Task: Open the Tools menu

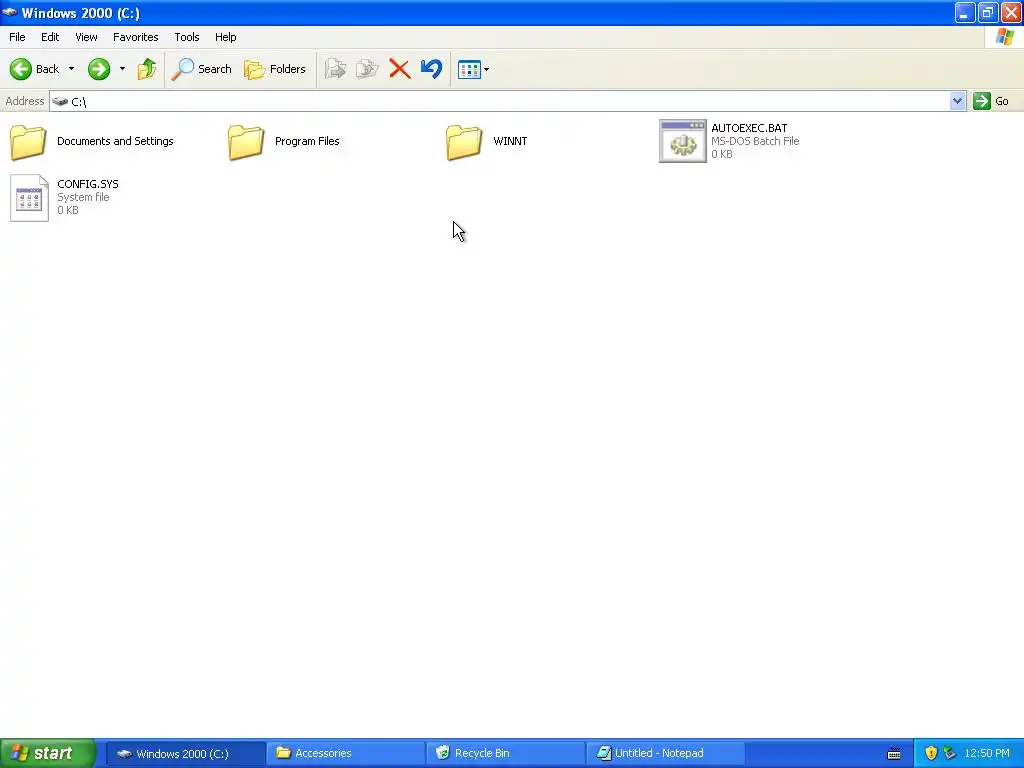Action: 187,37
